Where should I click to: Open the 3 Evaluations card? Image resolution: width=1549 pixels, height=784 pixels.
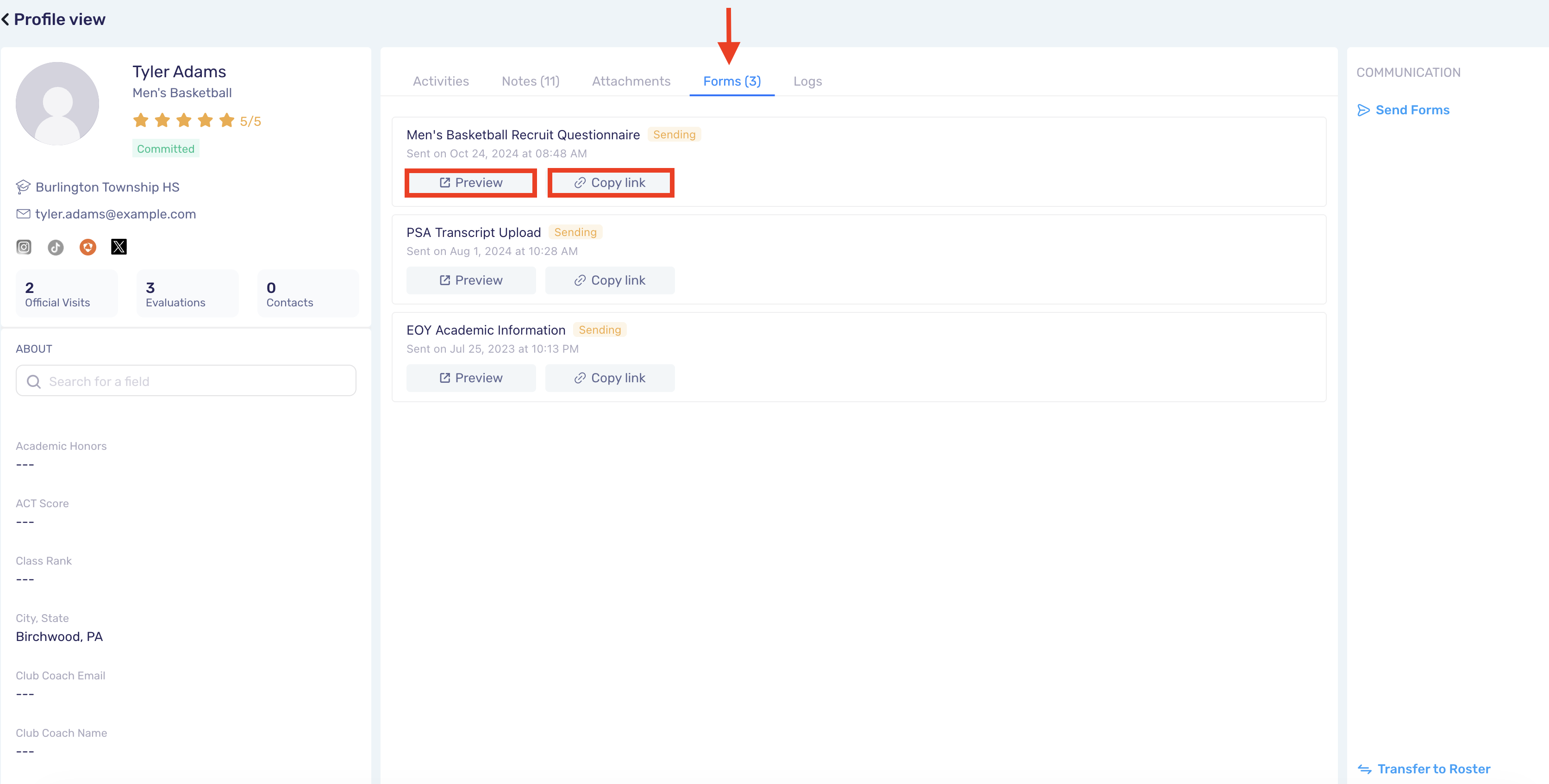click(187, 293)
